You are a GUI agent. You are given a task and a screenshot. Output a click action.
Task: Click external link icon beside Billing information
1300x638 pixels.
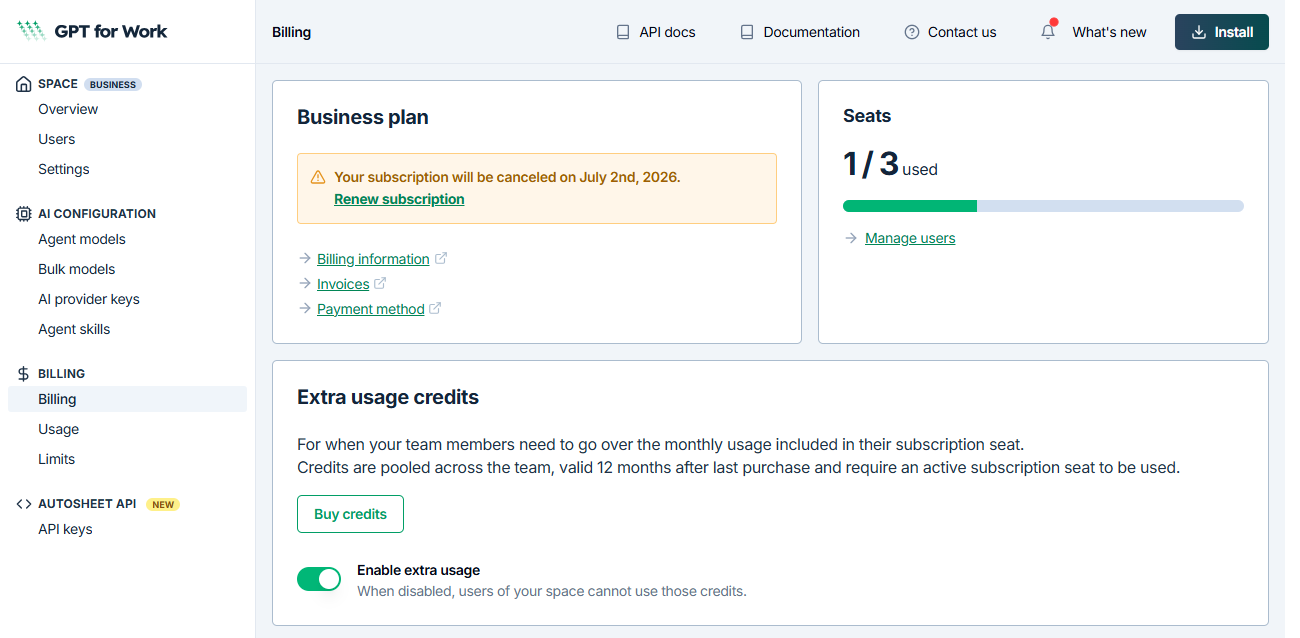pyautogui.click(x=441, y=258)
